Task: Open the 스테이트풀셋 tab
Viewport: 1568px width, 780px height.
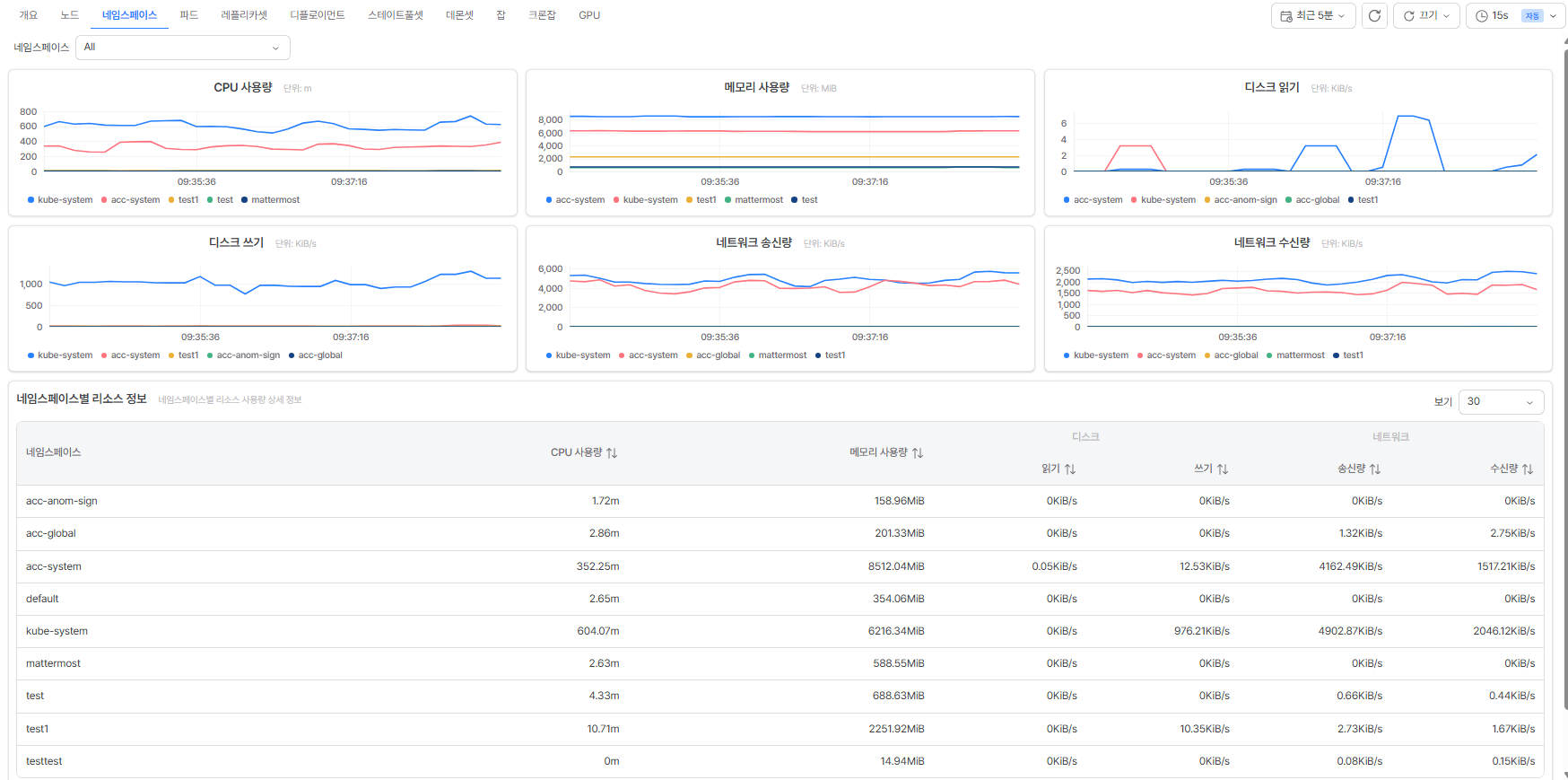Action: click(x=396, y=15)
